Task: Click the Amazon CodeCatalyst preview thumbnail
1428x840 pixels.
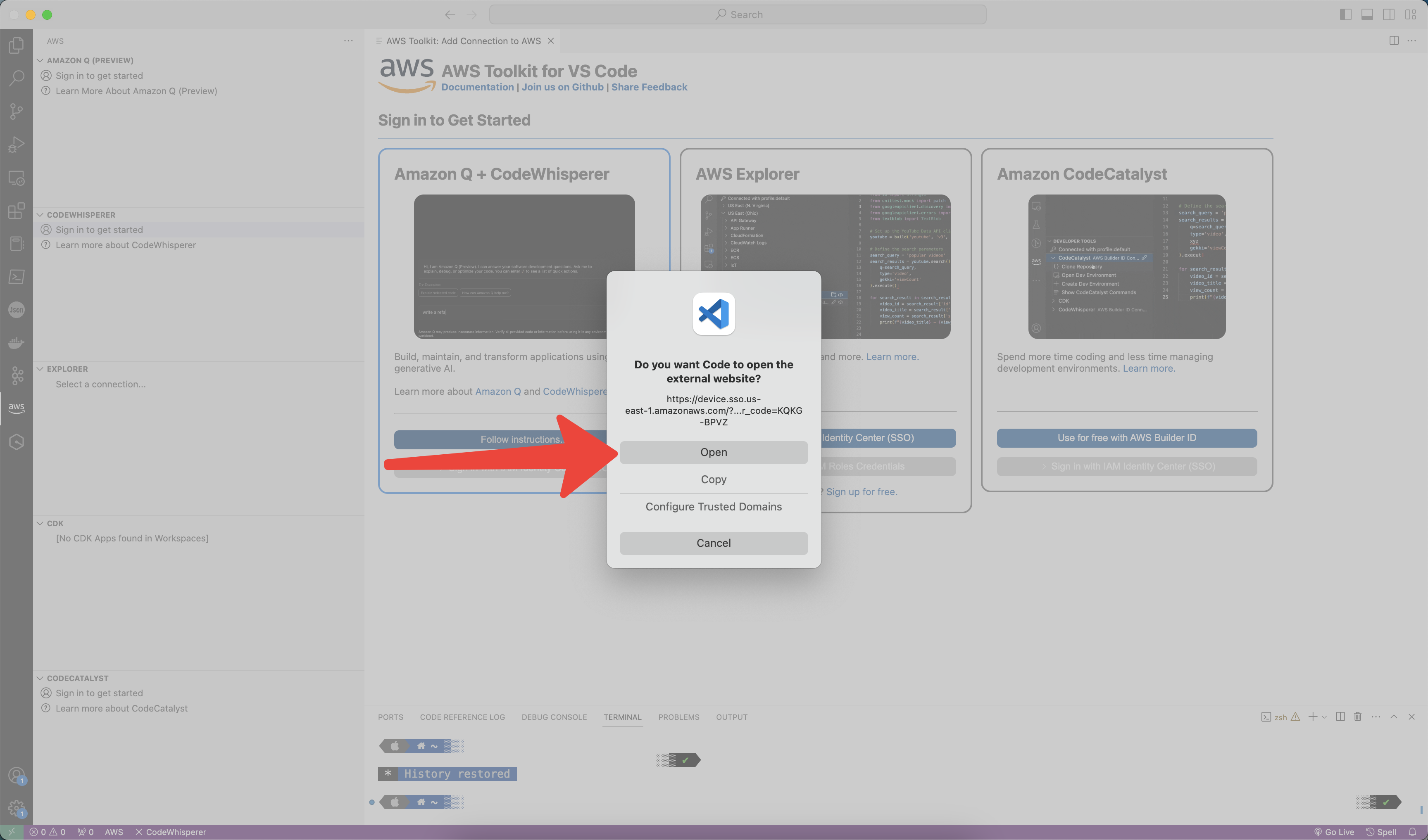Action: coord(1126,267)
